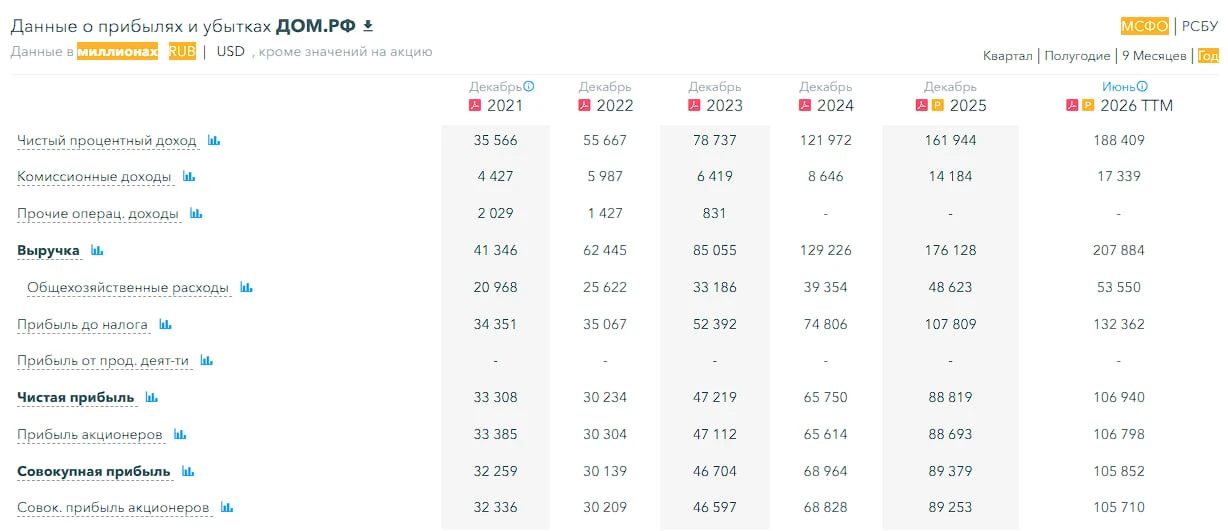
Task: Select the Квартал period
Action: coord(1007,56)
